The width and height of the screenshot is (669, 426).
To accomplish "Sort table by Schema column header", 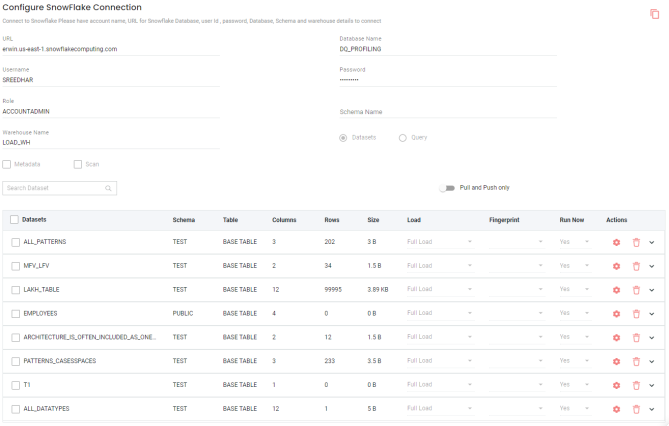I will click(183, 219).
